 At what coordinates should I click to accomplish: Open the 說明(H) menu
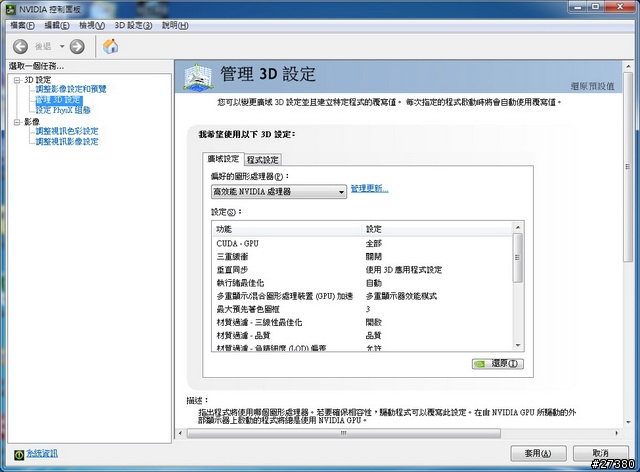click(175, 25)
